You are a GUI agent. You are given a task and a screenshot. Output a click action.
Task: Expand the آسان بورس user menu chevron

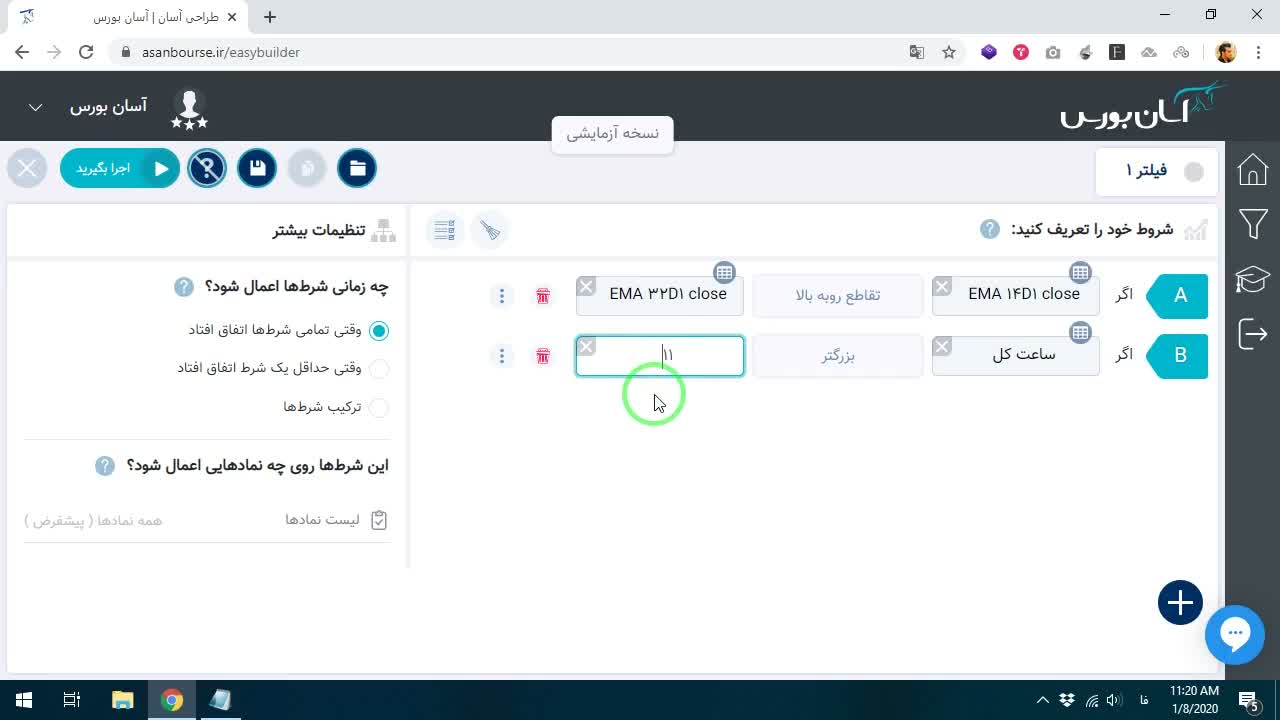(x=35, y=107)
